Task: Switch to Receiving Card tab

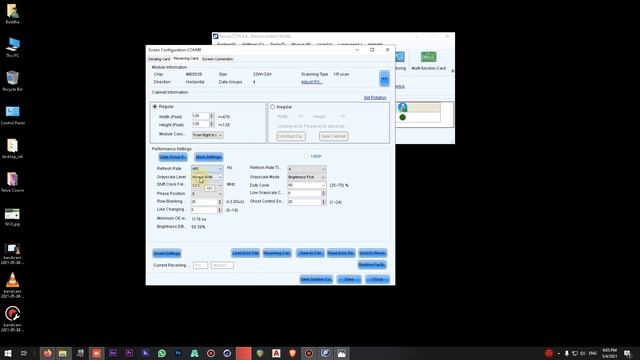Action: (186, 59)
